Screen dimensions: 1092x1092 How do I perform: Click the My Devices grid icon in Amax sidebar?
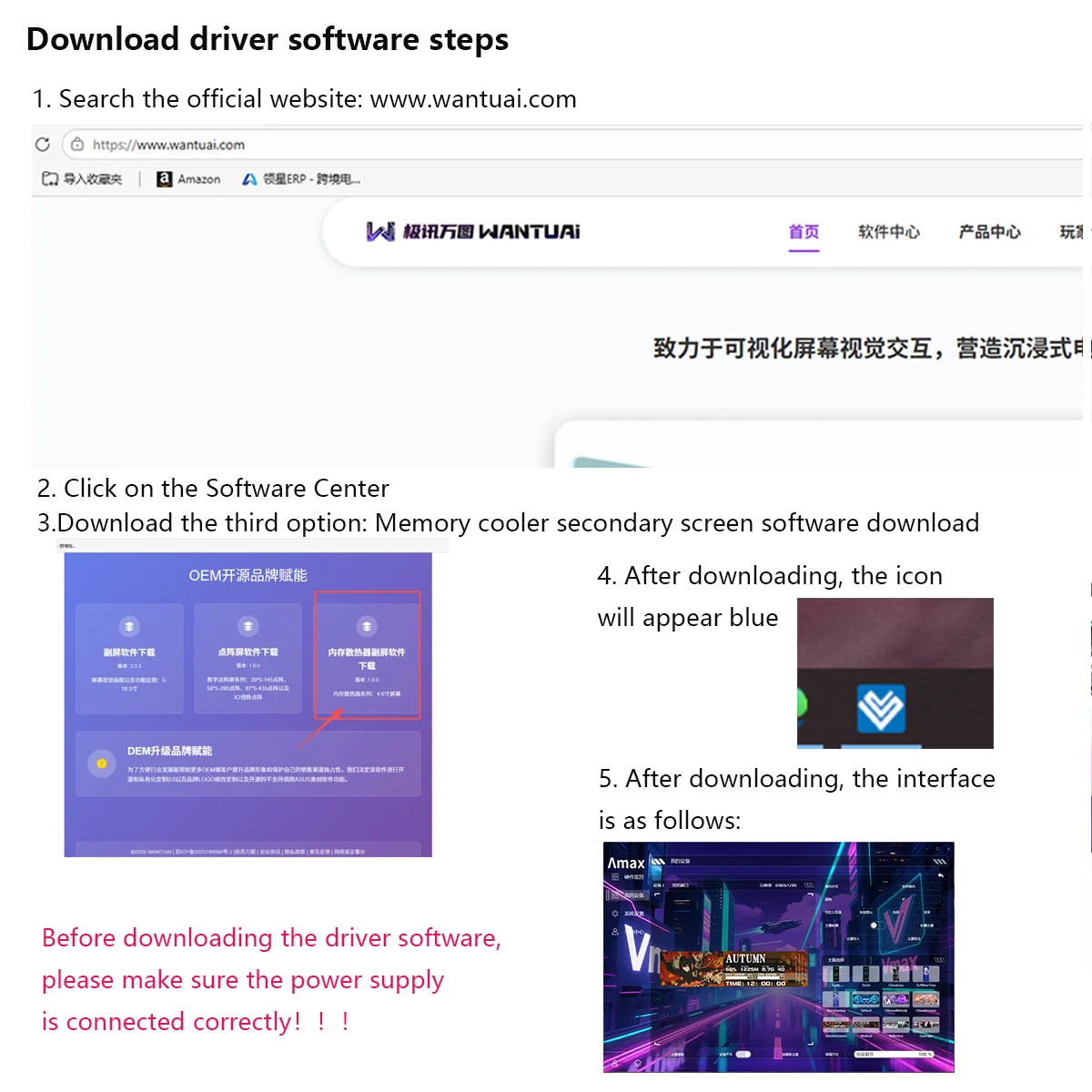(615, 895)
